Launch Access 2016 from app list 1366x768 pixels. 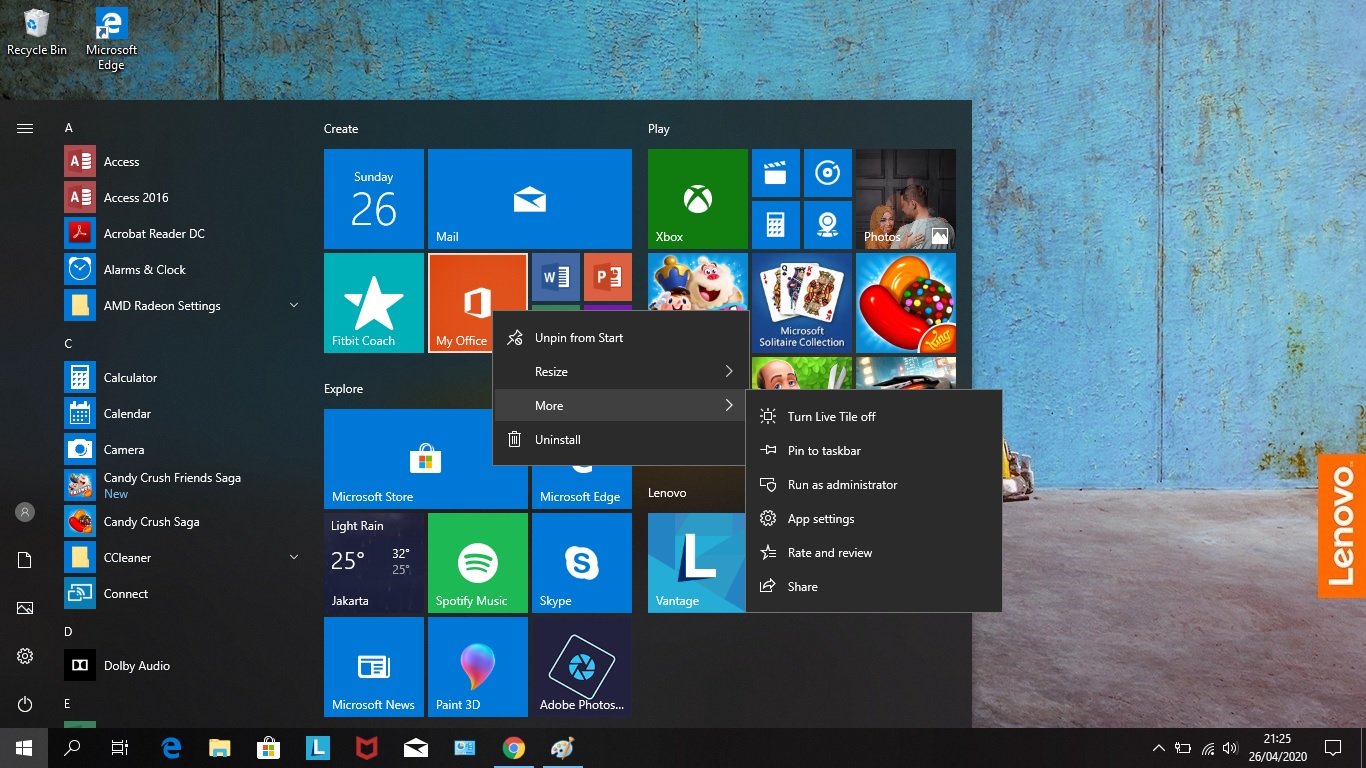[182, 197]
